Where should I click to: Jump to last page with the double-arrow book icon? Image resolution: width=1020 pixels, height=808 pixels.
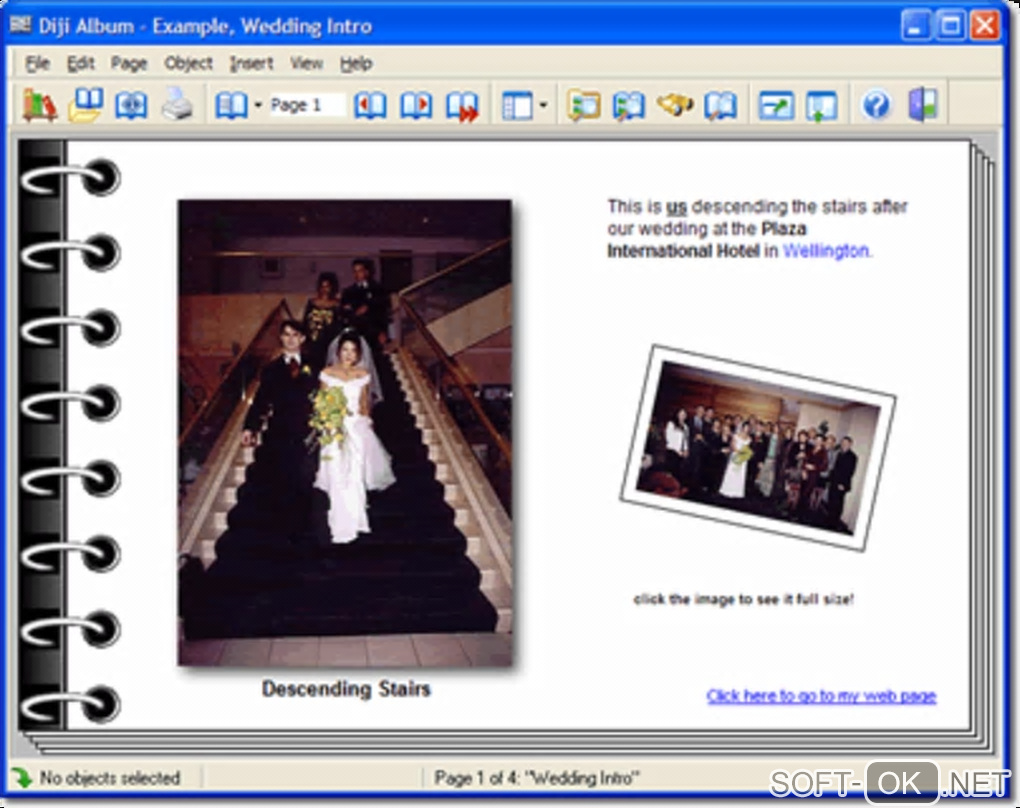point(462,105)
